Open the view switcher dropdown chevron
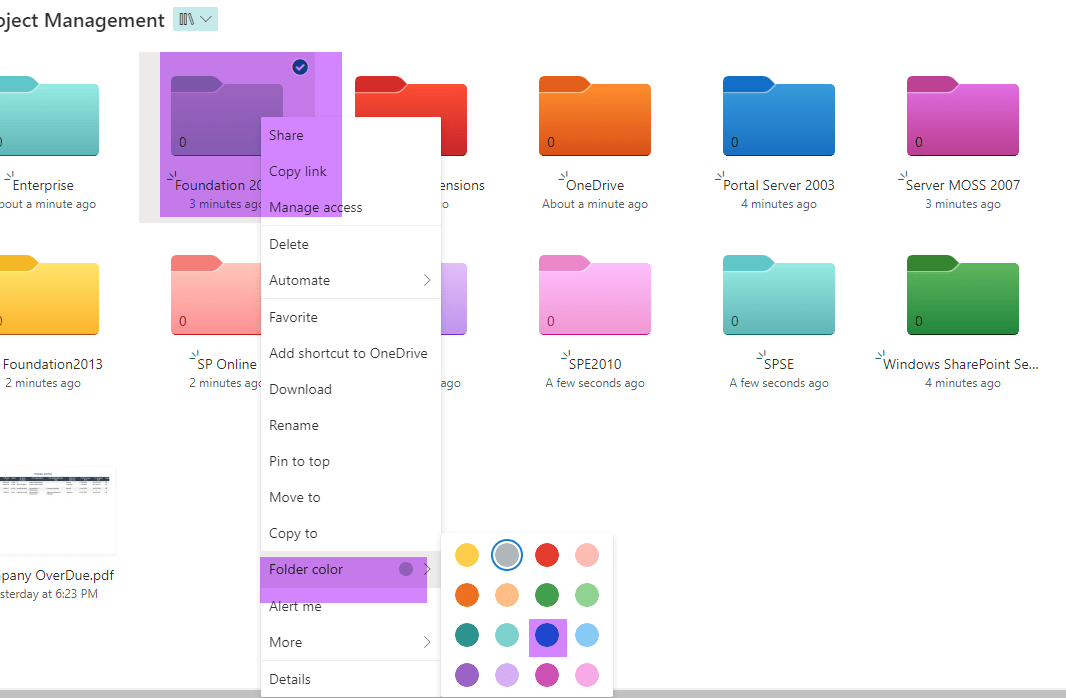This screenshot has width=1066, height=698. pos(206,20)
